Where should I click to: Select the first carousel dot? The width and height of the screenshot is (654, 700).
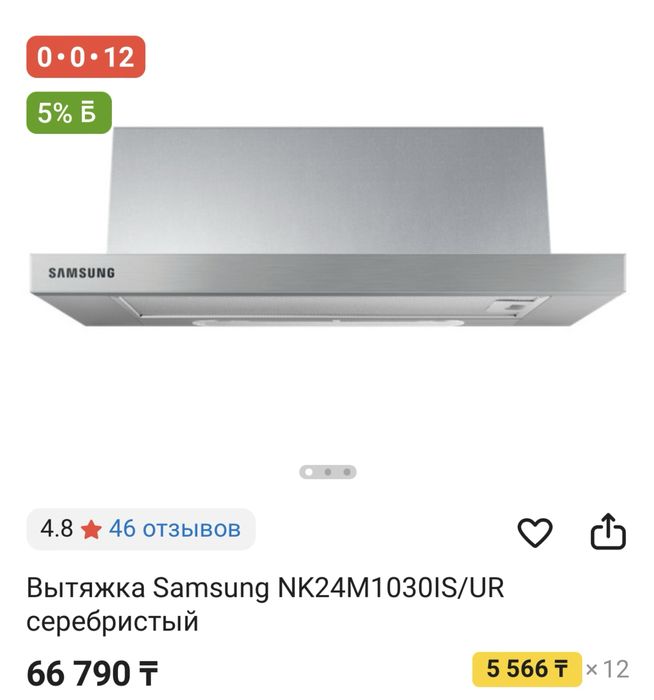point(308,472)
